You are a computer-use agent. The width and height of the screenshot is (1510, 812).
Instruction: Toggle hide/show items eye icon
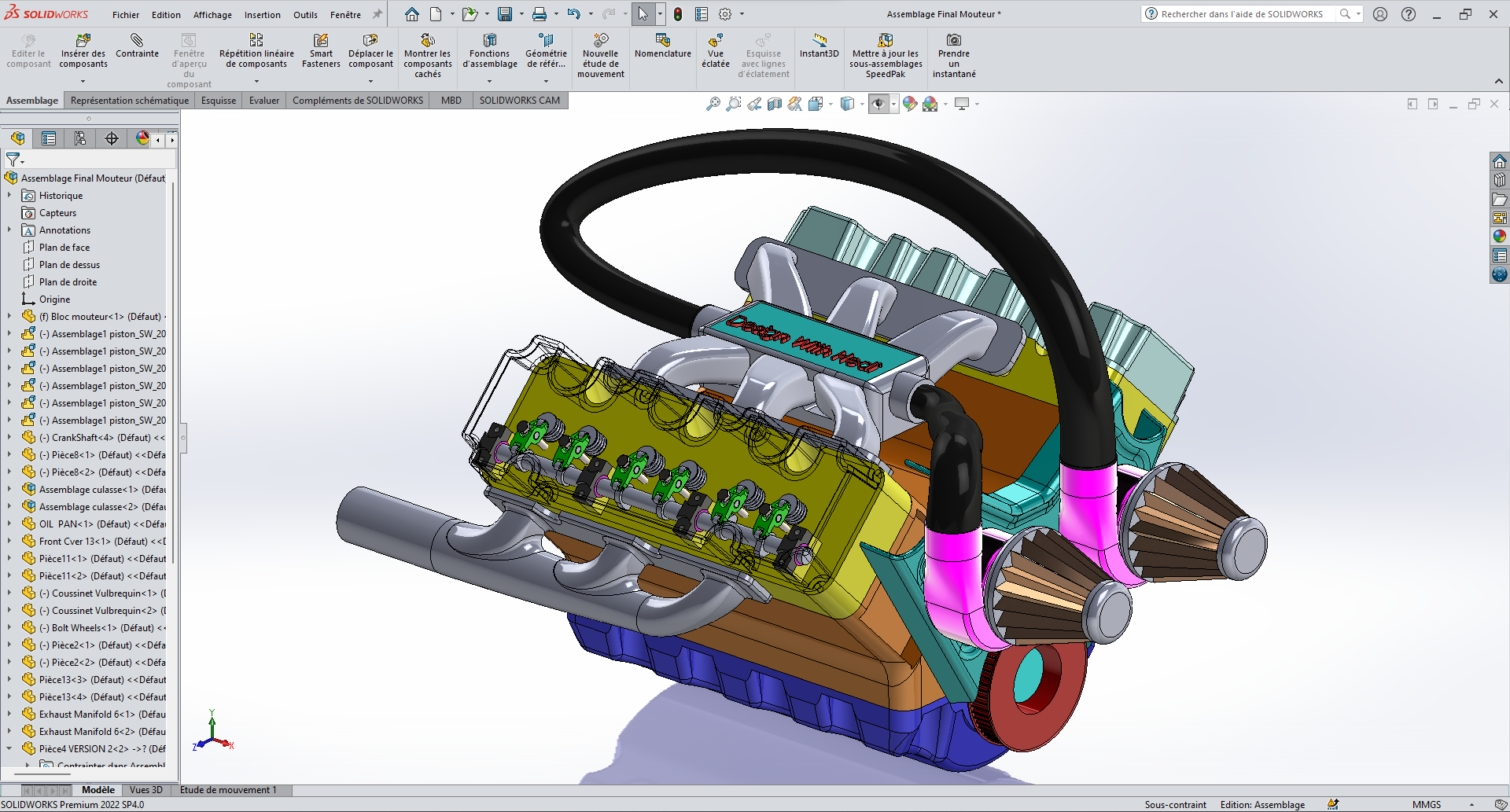point(878,104)
